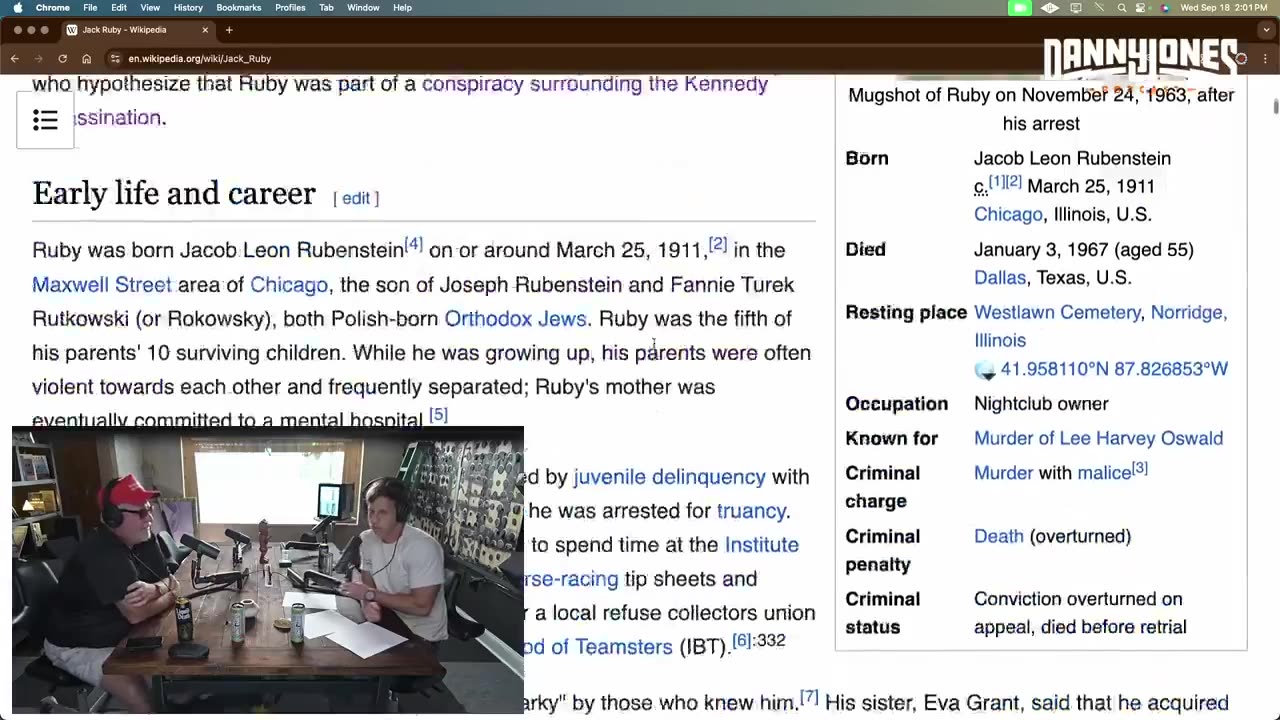The height and width of the screenshot is (720, 1280).
Task: Open the Dallas link in infobox
Action: point(1000,277)
